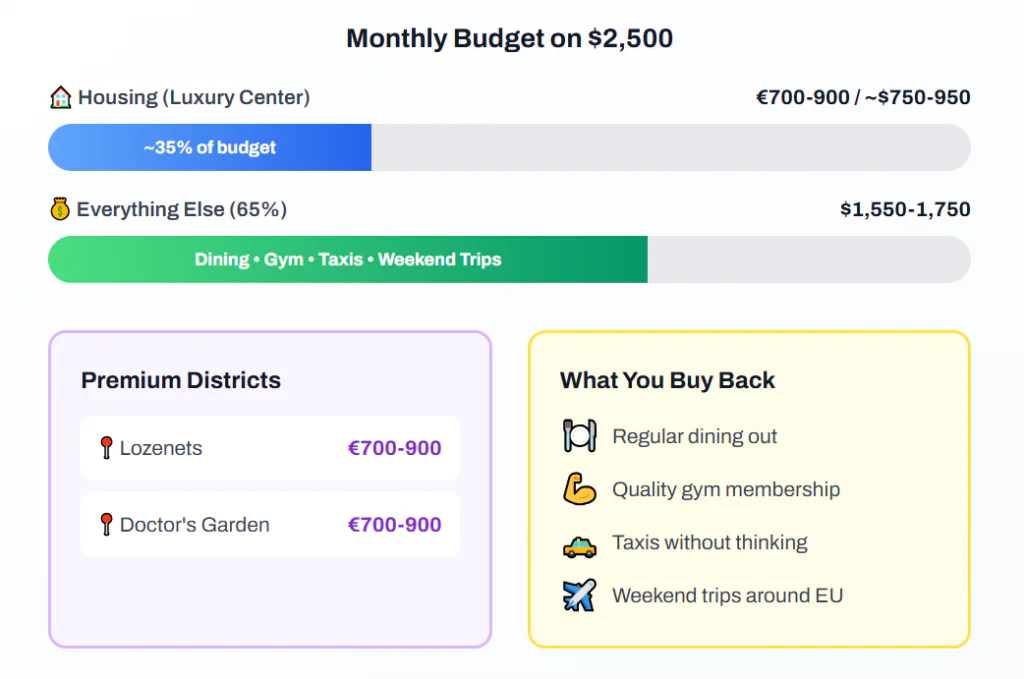Click the green Everything Else progress bar
The width and height of the screenshot is (1024, 679).
point(348,260)
